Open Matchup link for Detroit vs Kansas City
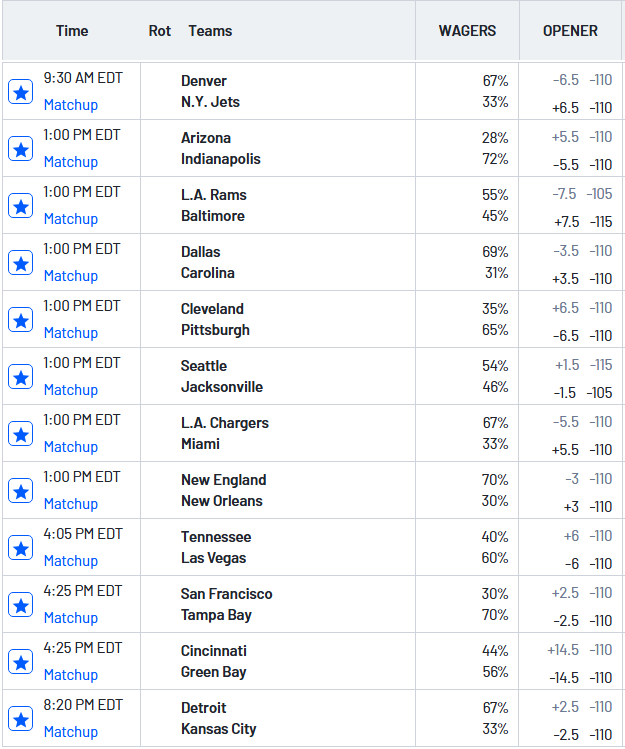Screen dimensions: 625x749 click(x=70, y=732)
